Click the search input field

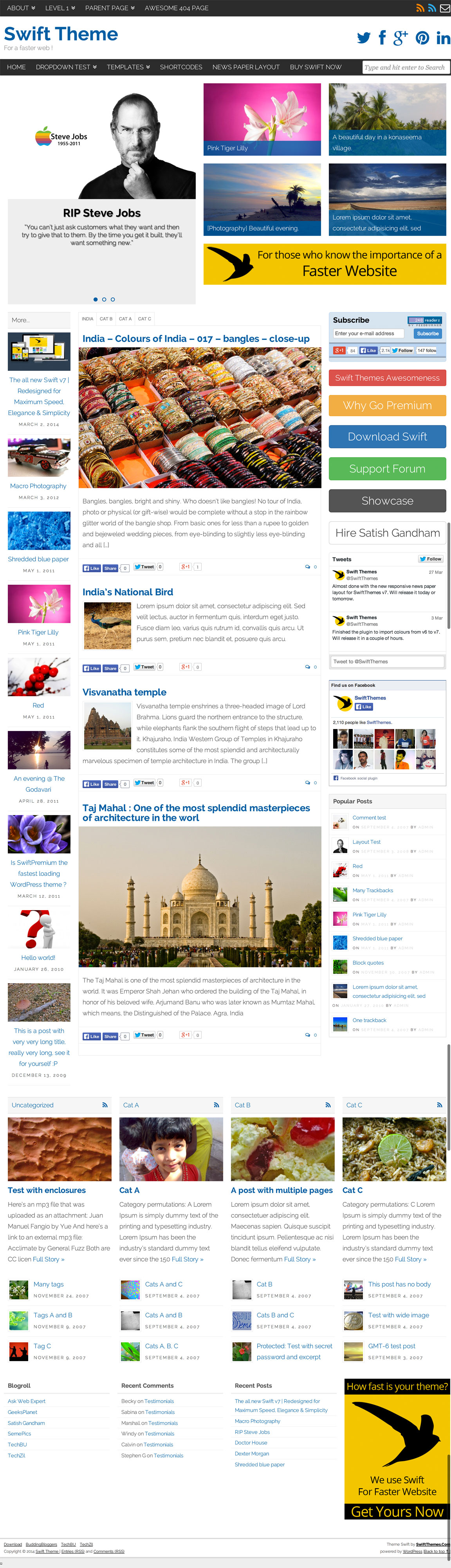[x=405, y=68]
